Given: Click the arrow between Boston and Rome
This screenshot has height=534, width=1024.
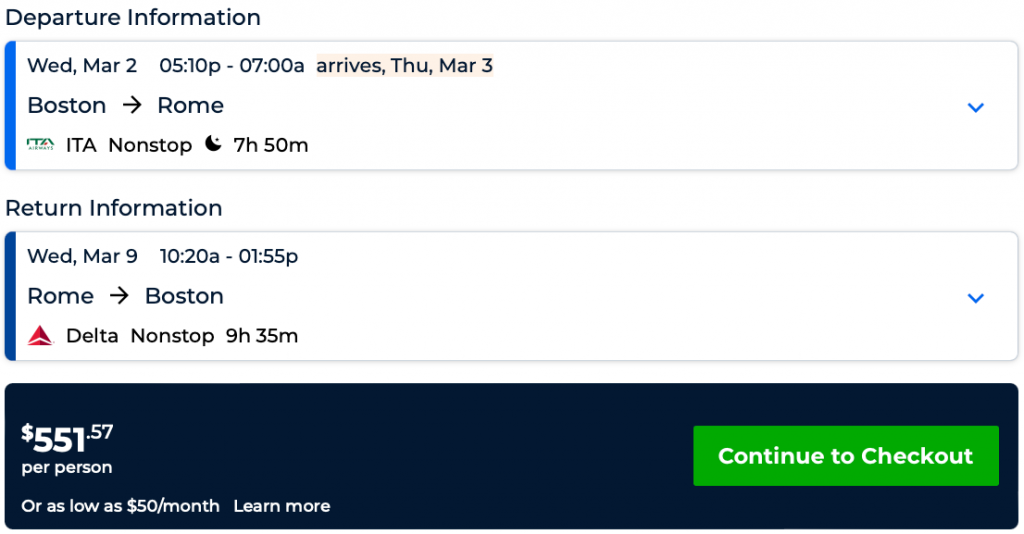Looking at the screenshot, I should (132, 106).
